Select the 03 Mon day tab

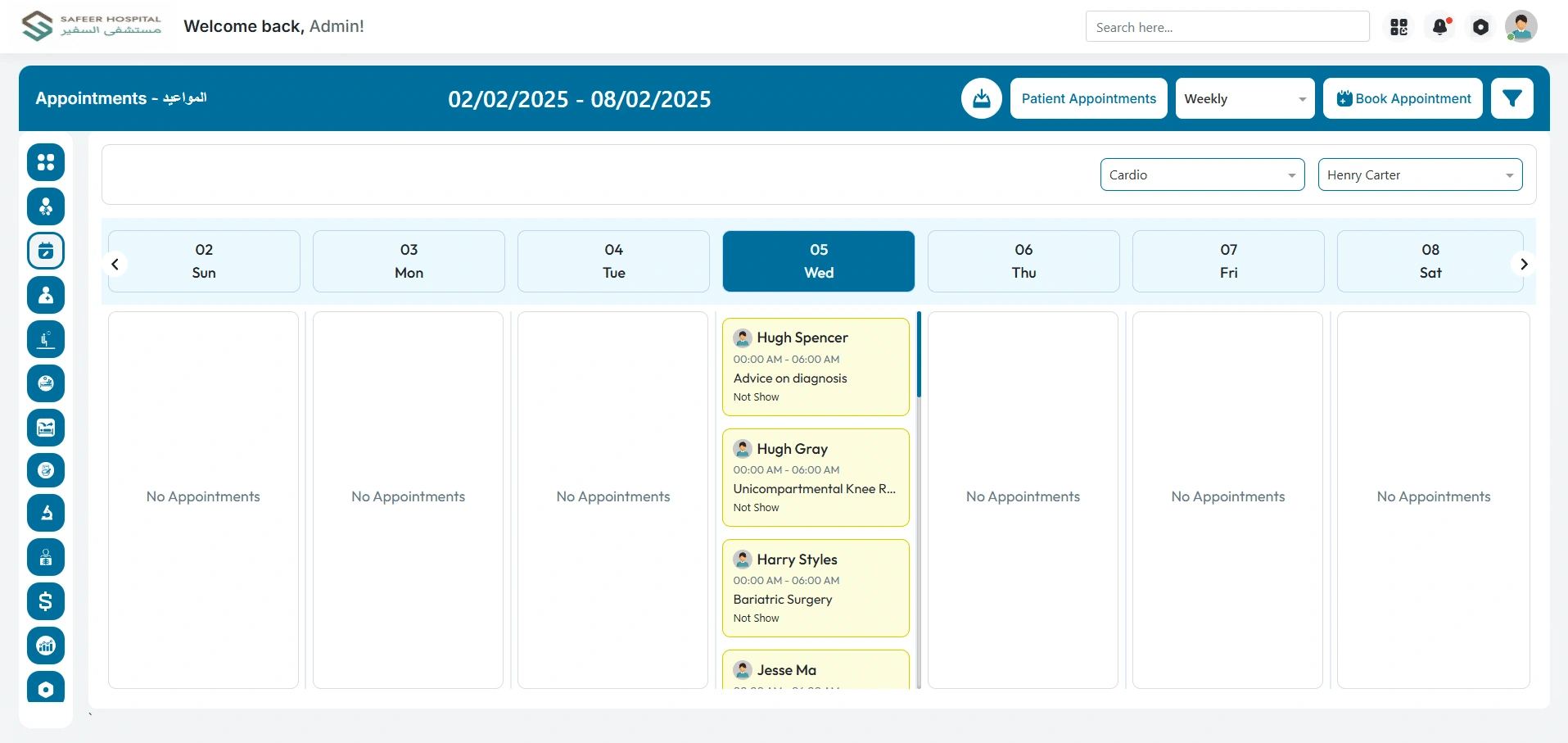coord(409,261)
